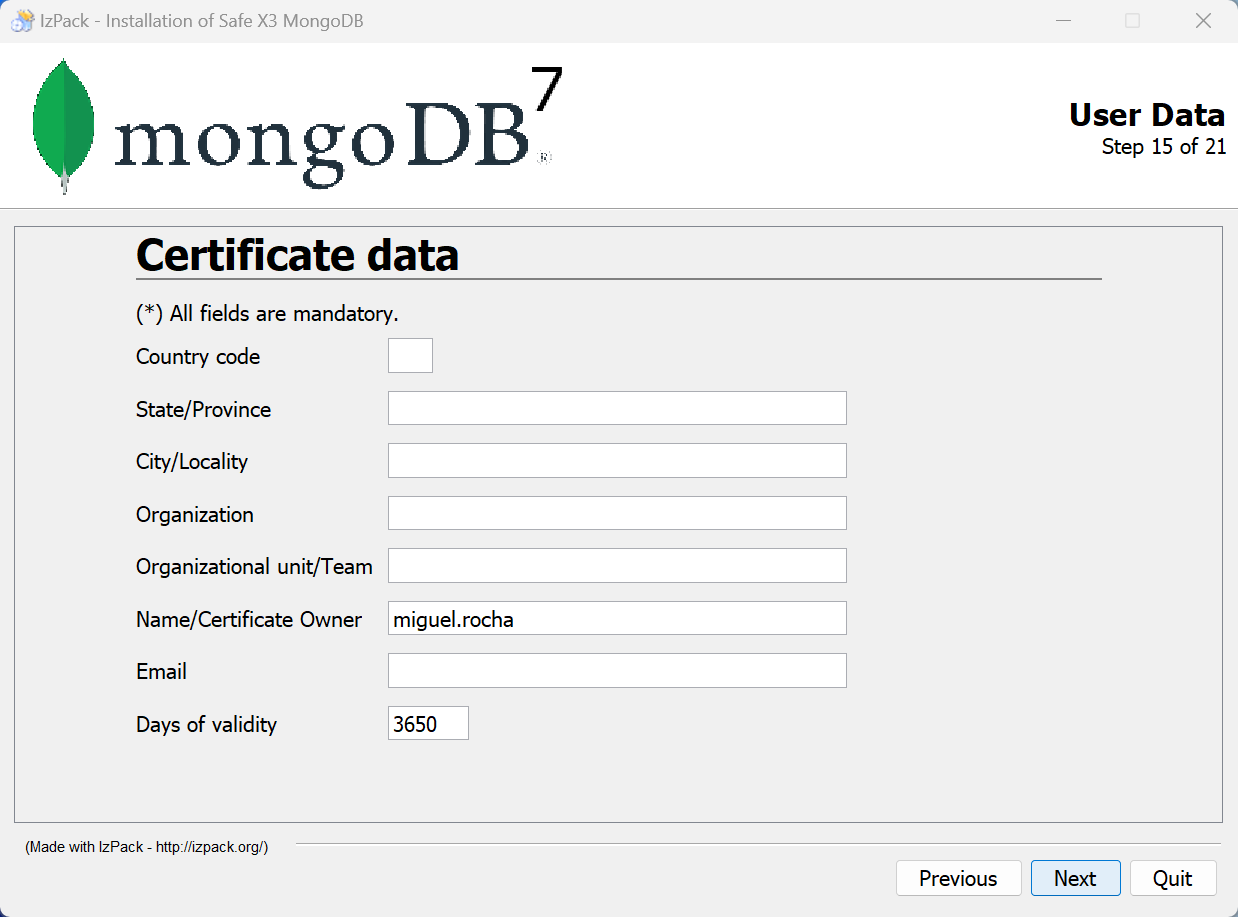Viewport: 1238px width, 917px height.
Task: Select the City/Locality input field
Action: (x=617, y=461)
